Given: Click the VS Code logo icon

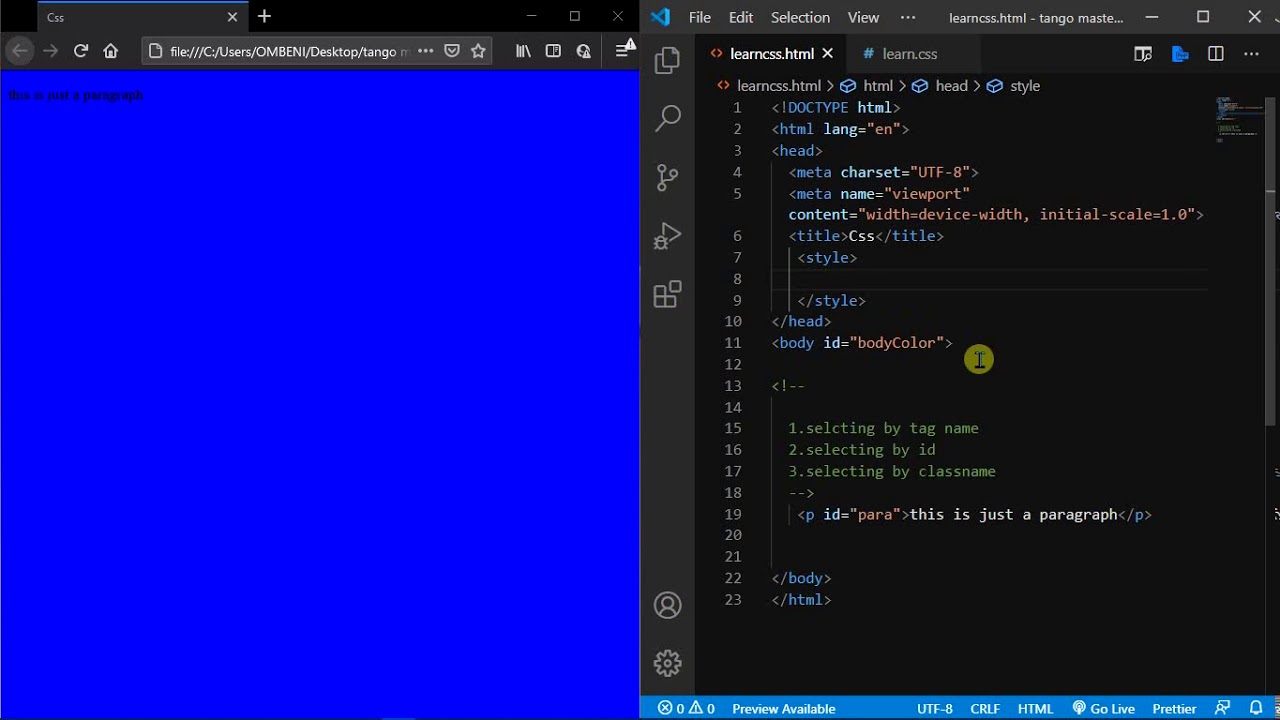Looking at the screenshot, I should click(x=659, y=17).
